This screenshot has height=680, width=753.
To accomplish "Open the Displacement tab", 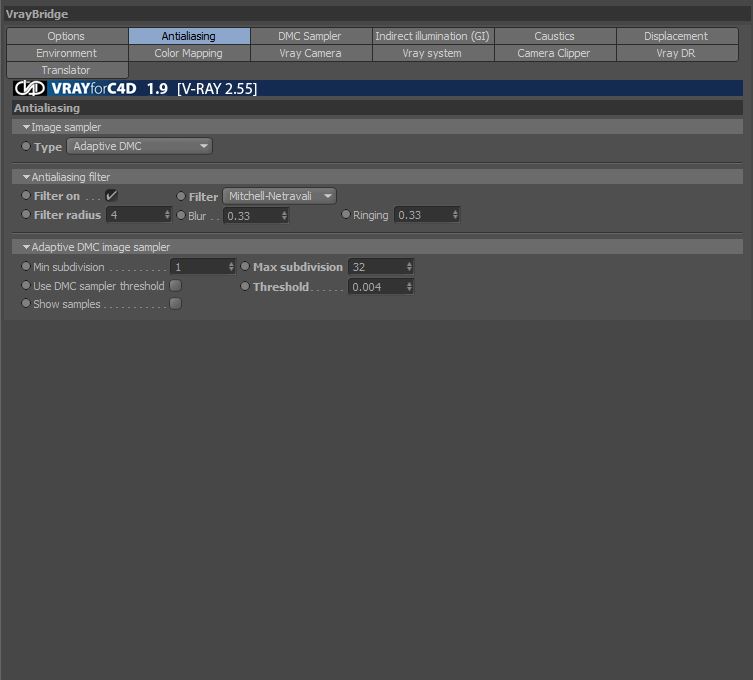I will [677, 36].
